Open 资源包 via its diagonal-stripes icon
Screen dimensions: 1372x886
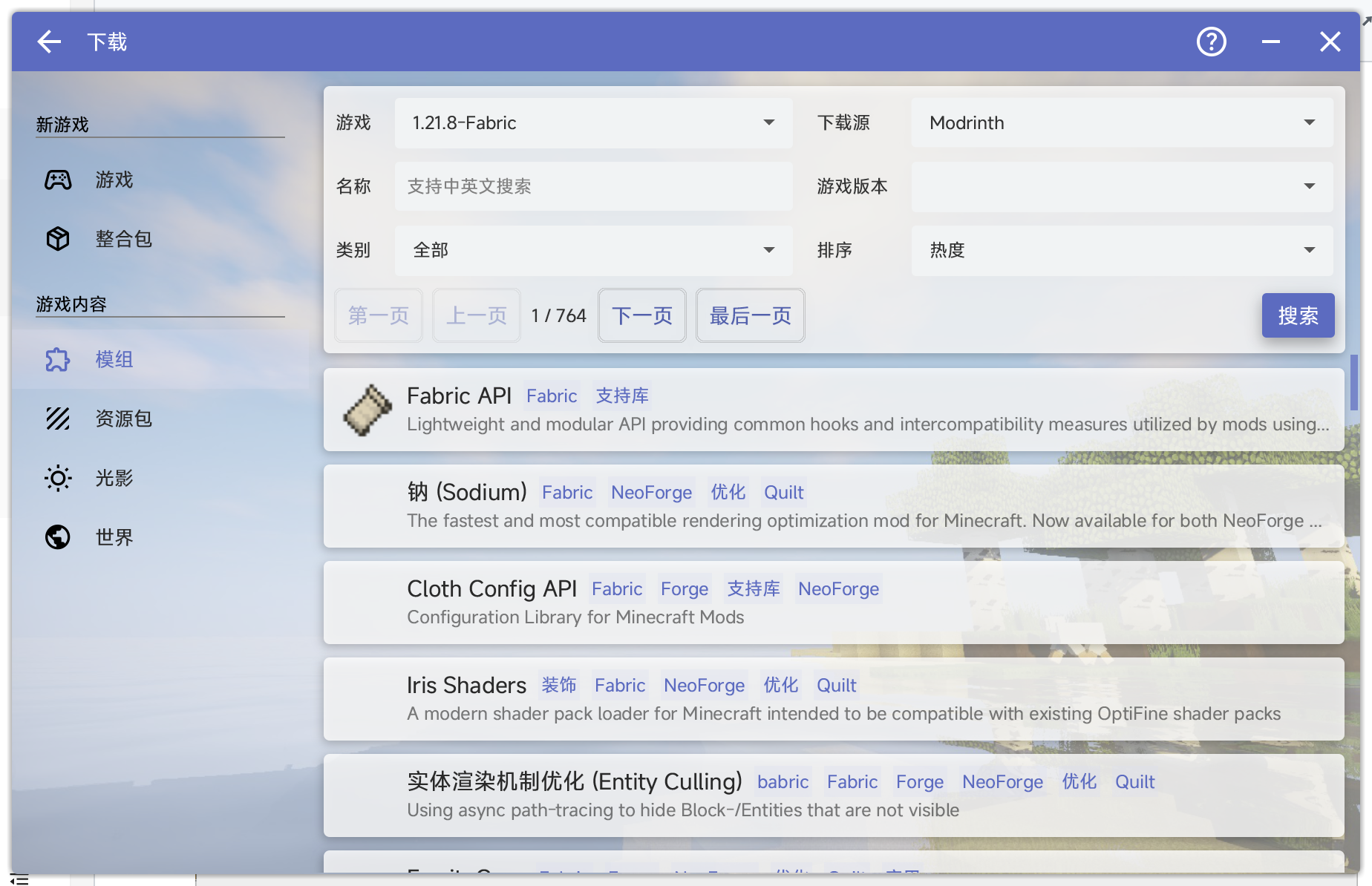[57, 419]
